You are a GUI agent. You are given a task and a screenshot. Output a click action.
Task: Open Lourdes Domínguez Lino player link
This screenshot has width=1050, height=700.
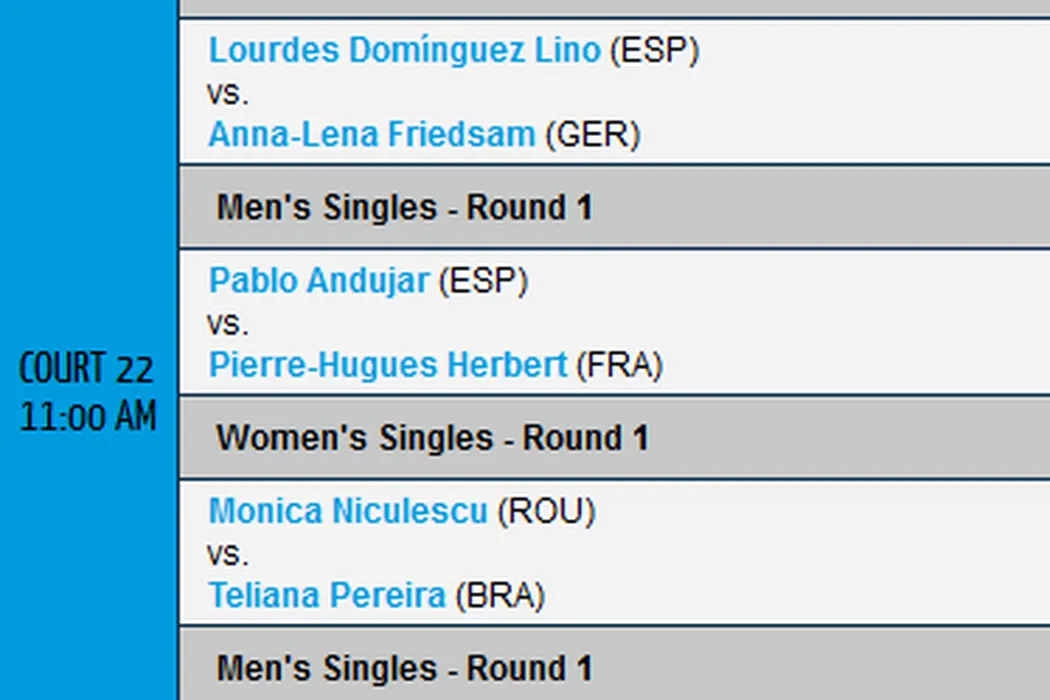click(x=404, y=50)
